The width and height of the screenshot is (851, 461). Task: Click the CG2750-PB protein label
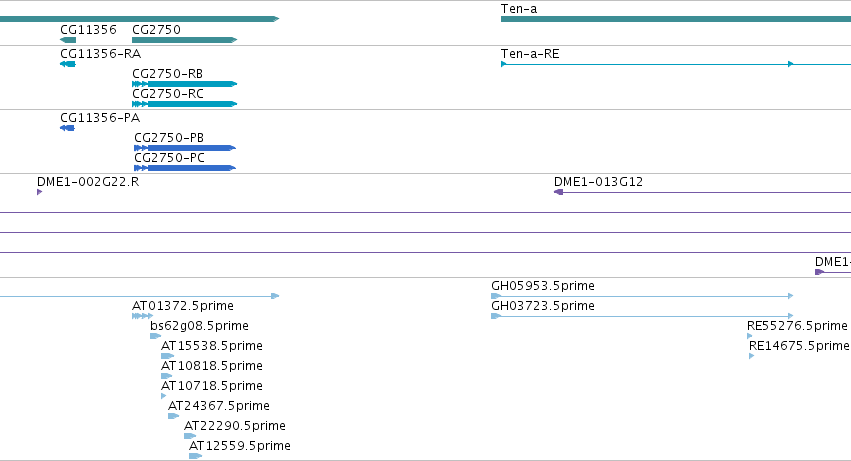(x=169, y=138)
